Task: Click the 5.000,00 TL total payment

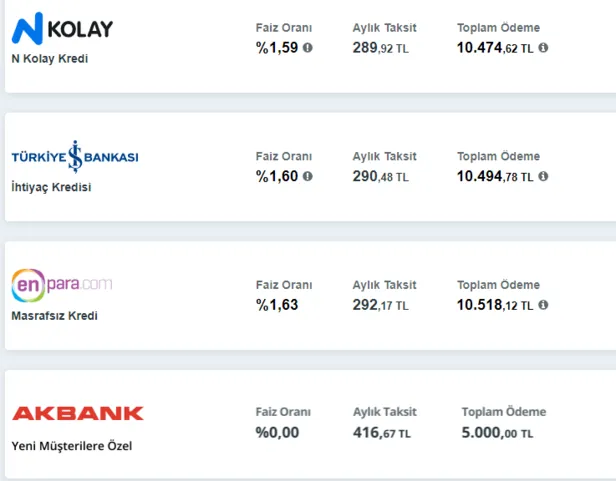Action: click(x=497, y=433)
